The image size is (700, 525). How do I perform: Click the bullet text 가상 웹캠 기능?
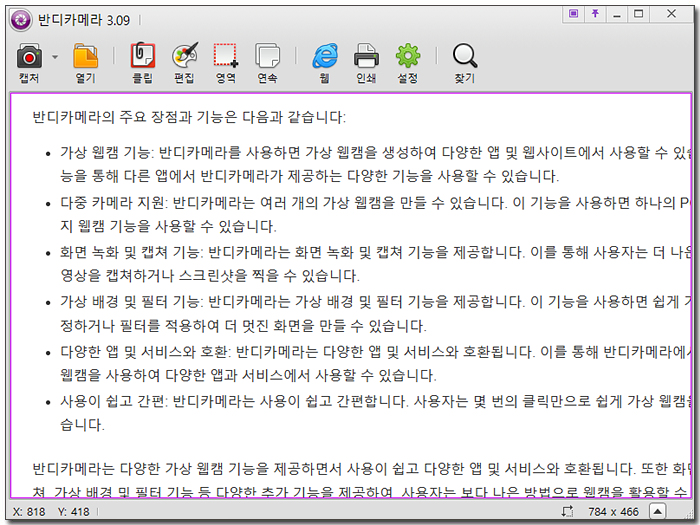coord(105,153)
